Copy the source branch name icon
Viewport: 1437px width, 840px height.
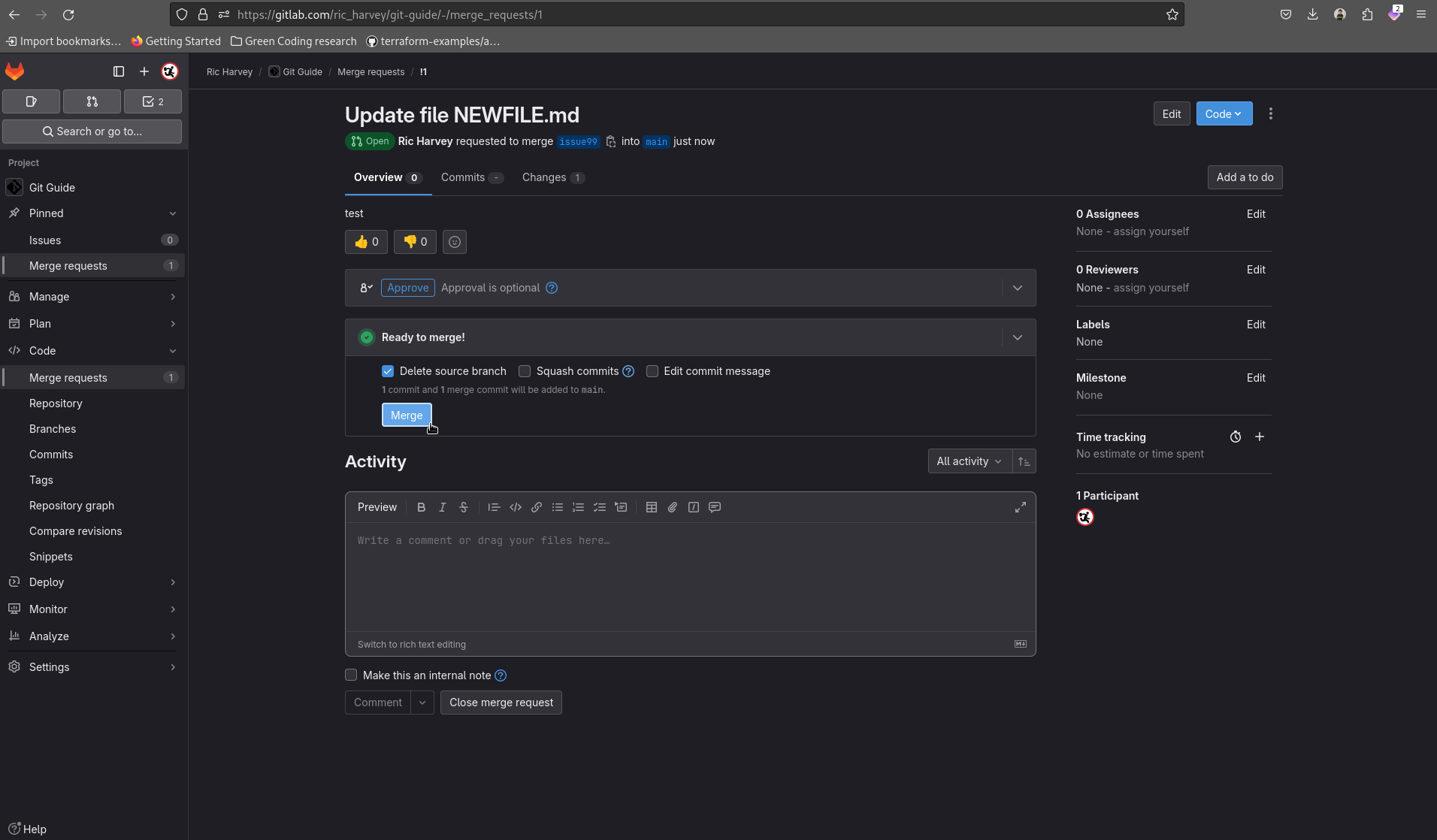(611, 141)
